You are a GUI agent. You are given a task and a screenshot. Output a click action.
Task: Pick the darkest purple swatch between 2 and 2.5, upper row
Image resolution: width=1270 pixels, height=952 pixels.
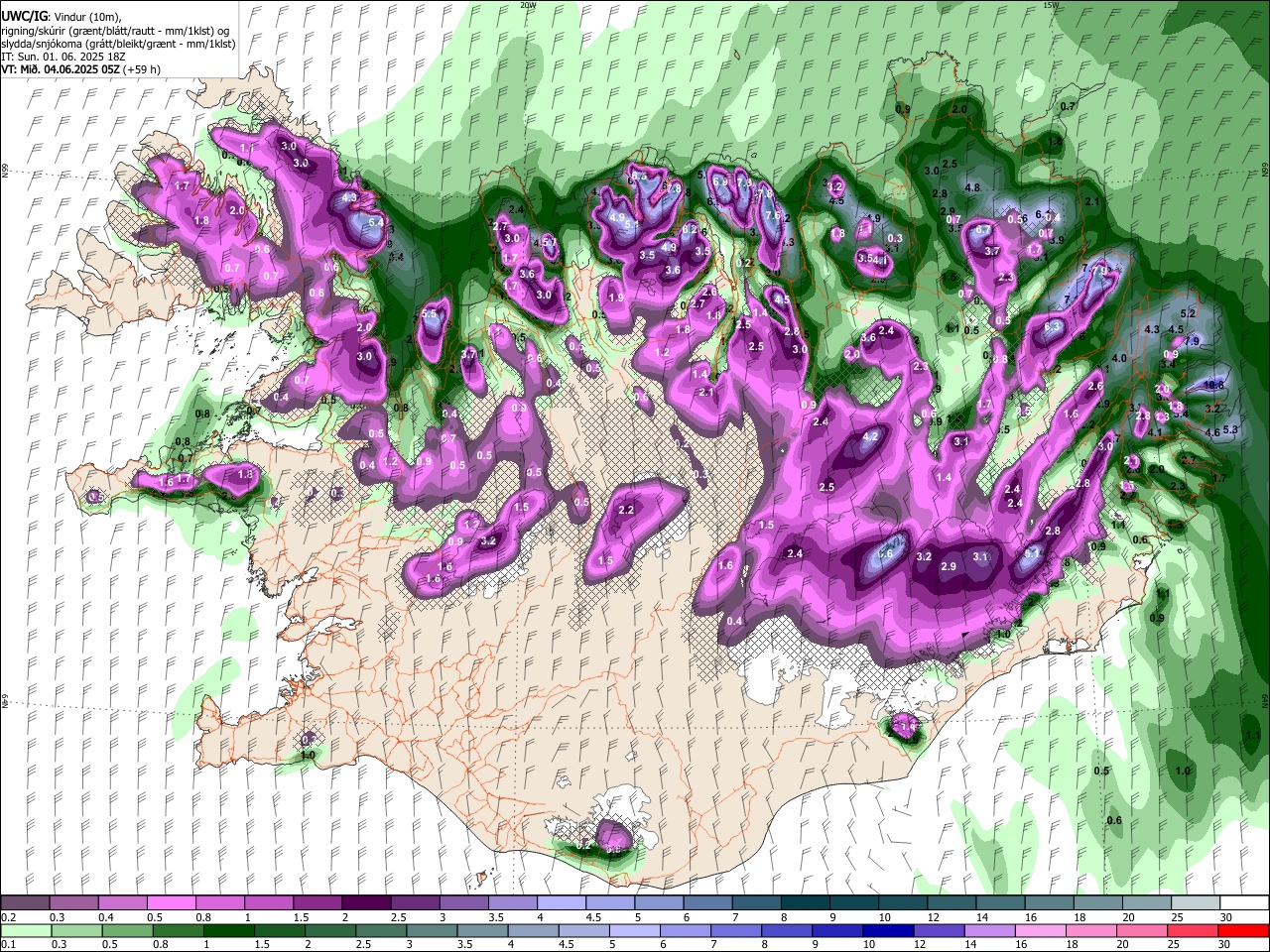pyautogui.click(x=366, y=902)
